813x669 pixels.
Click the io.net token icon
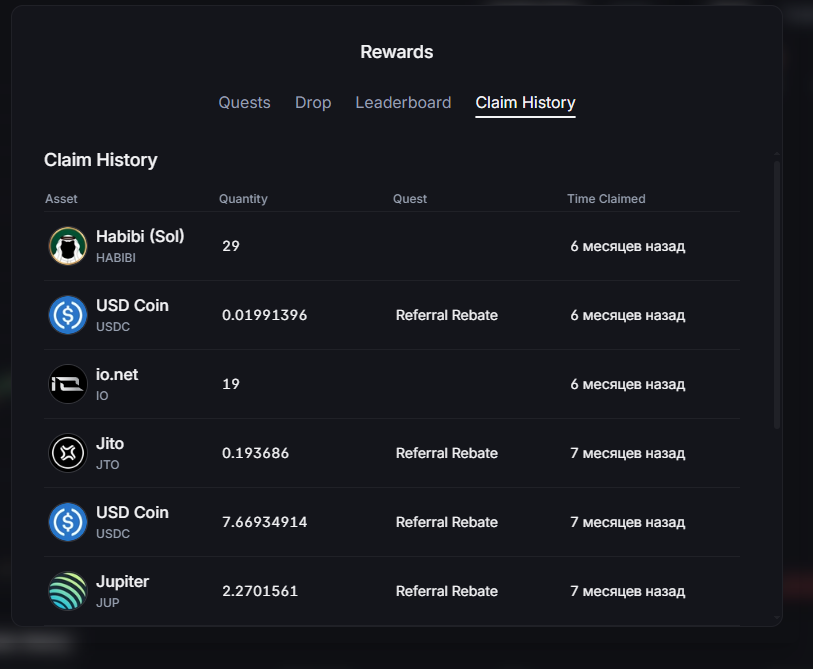coord(68,384)
